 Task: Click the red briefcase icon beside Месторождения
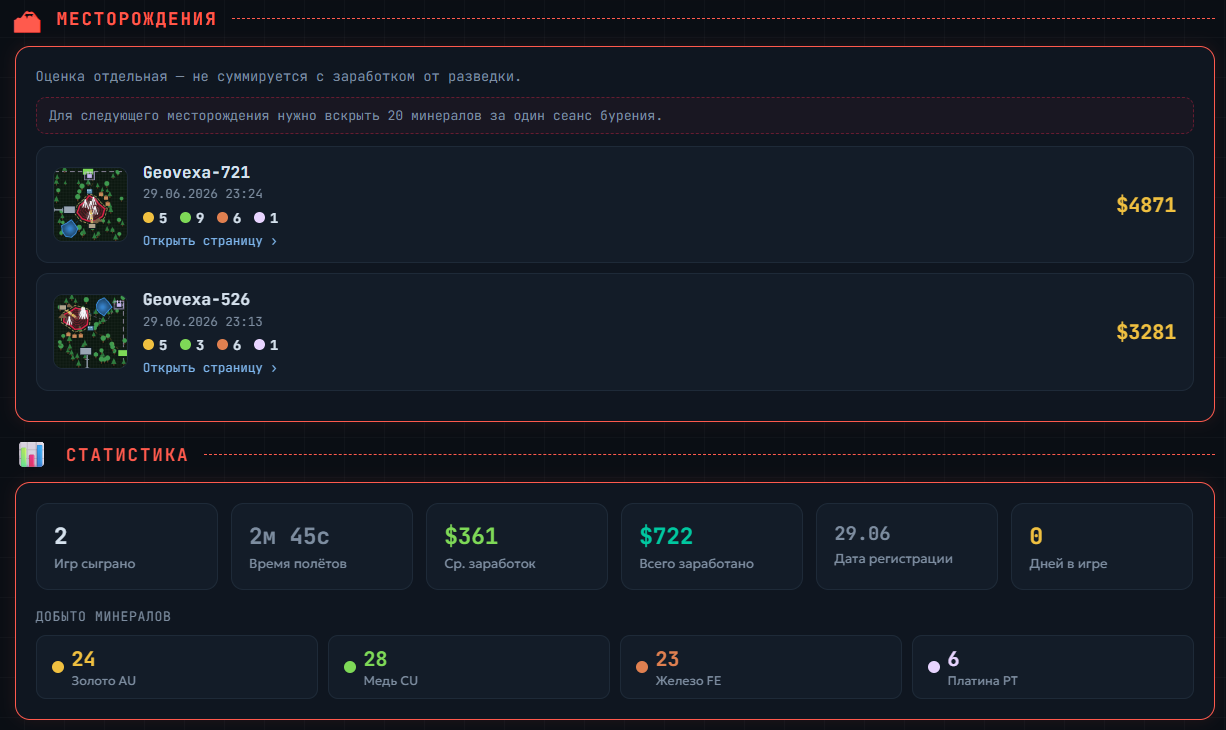(28, 19)
